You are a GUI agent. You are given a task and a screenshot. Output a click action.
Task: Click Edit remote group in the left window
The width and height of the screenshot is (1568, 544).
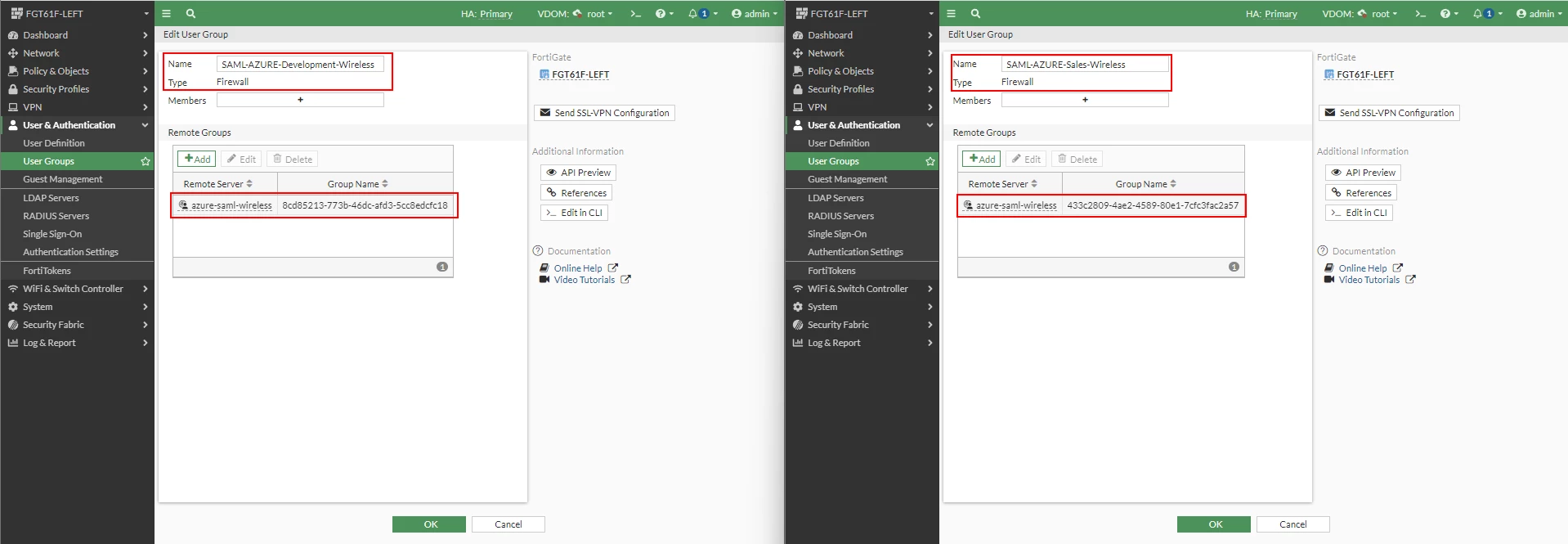[x=241, y=160]
